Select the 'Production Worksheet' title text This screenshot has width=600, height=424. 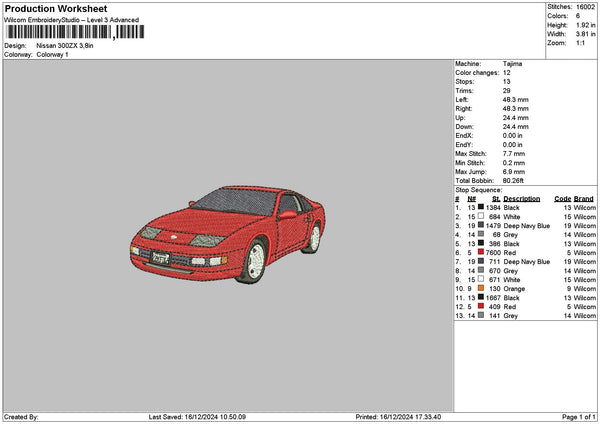click(56, 8)
